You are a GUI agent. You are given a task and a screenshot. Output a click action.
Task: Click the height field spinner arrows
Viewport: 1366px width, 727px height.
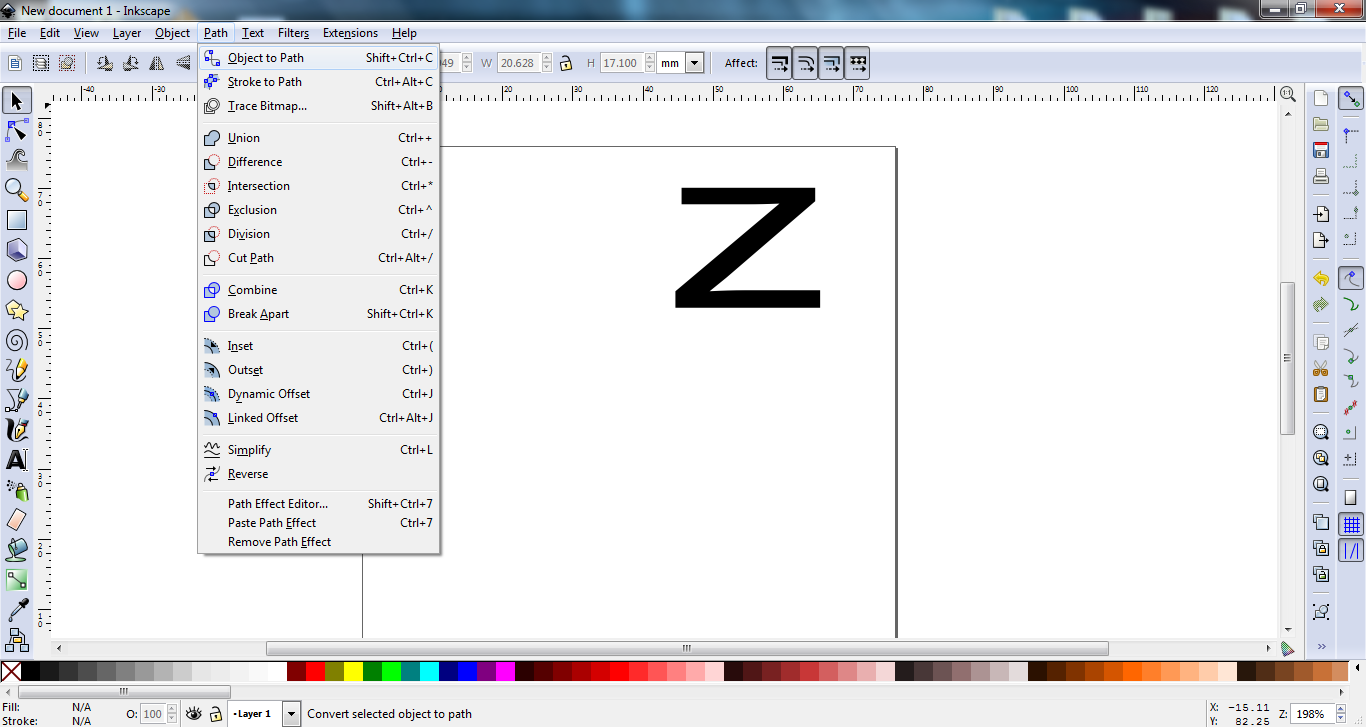point(650,63)
